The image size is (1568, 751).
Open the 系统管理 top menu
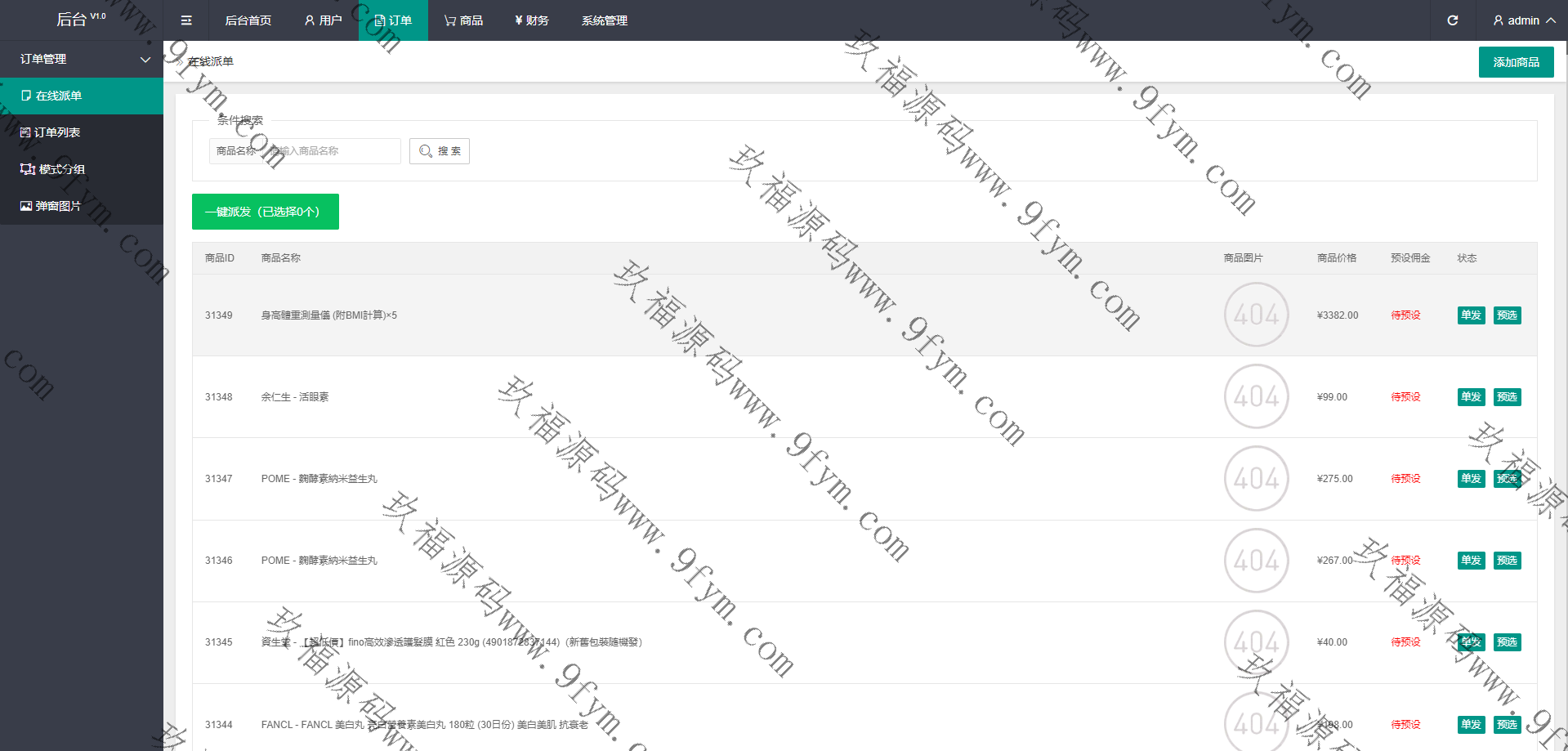pos(604,20)
